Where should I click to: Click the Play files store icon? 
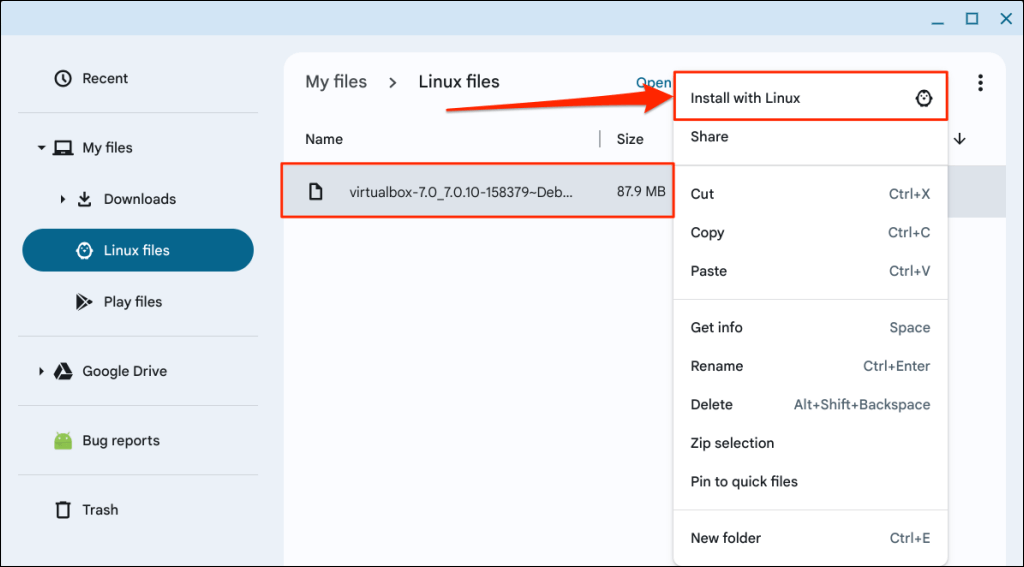pyautogui.click(x=84, y=302)
